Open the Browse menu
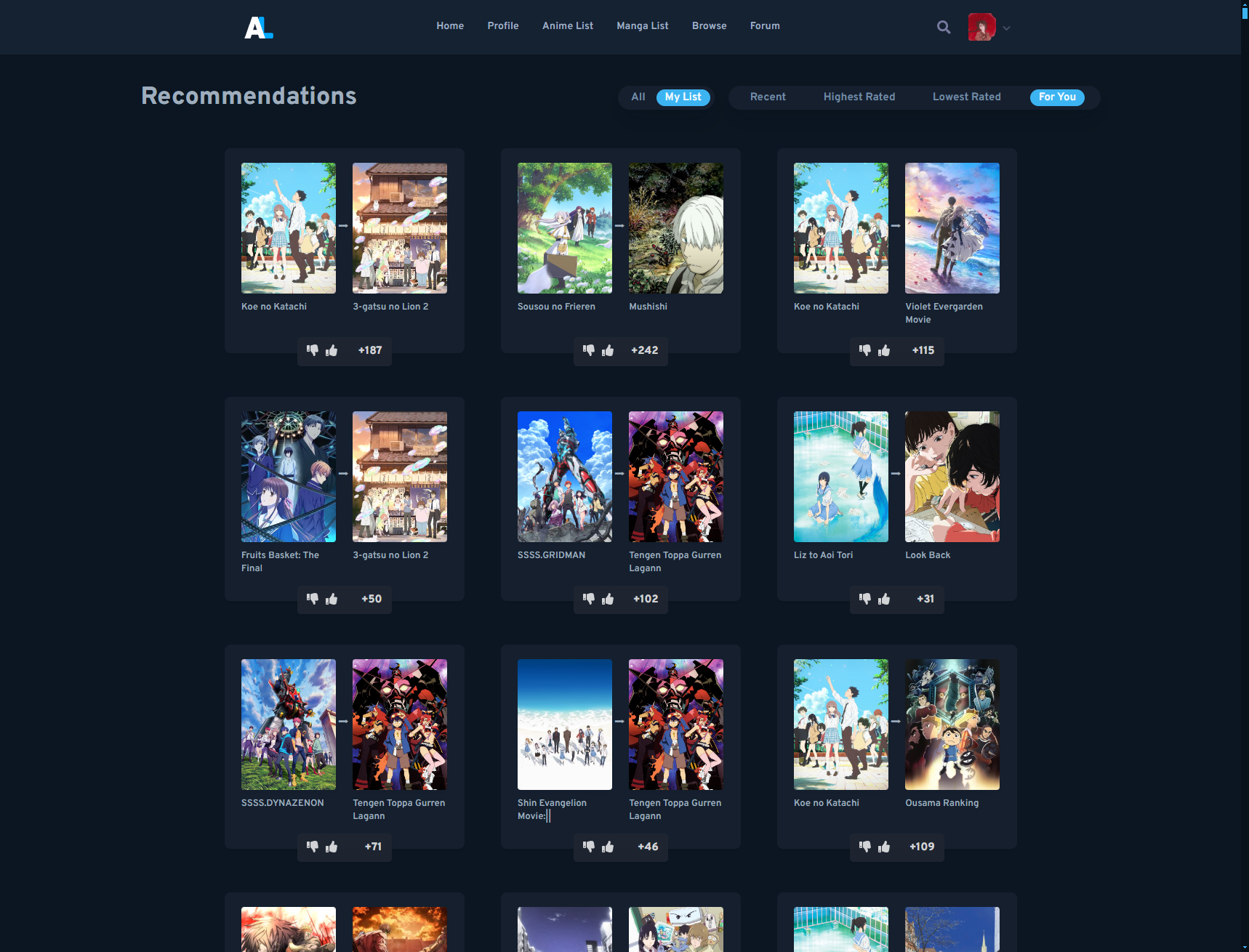Screen dimensions: 1249x952 coord(709,26)
